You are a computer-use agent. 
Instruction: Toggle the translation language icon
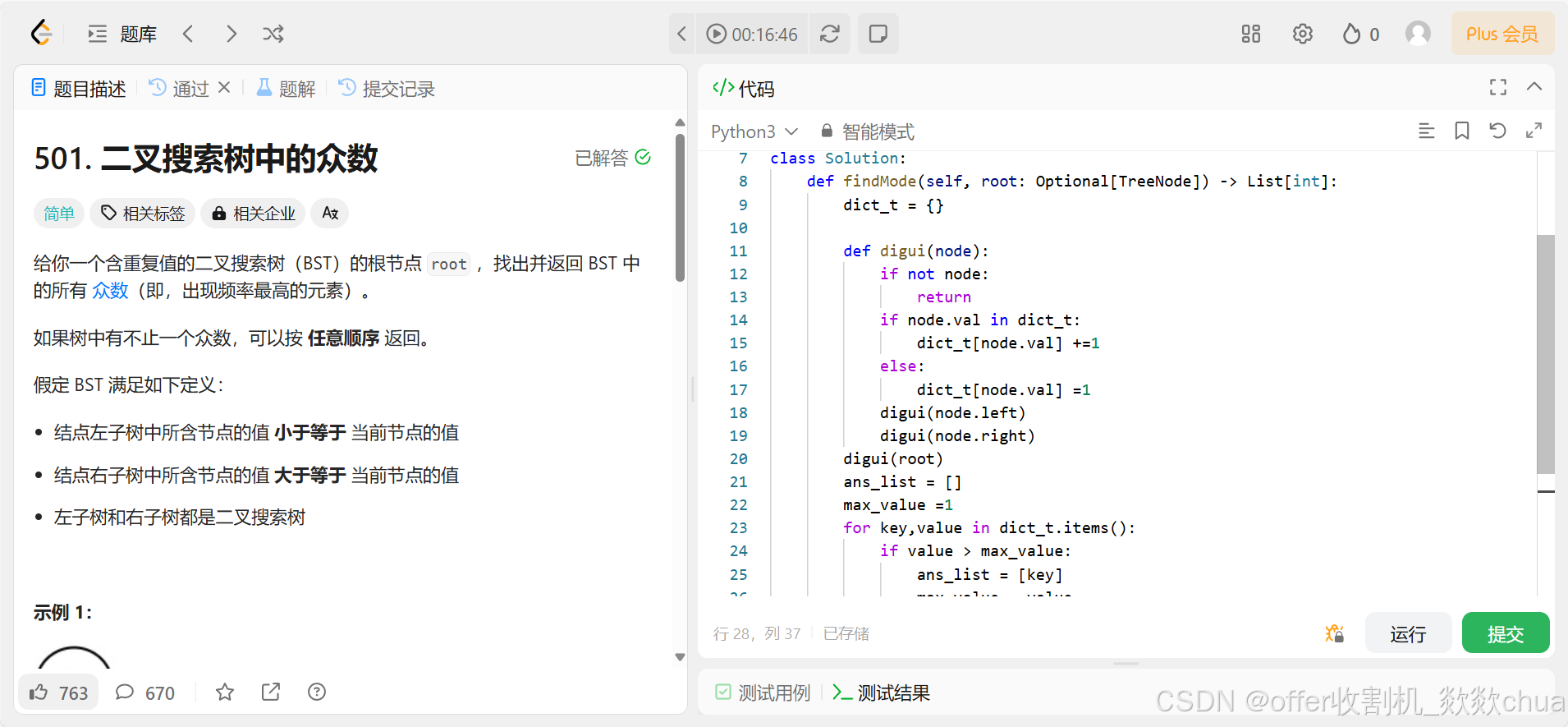330,214
